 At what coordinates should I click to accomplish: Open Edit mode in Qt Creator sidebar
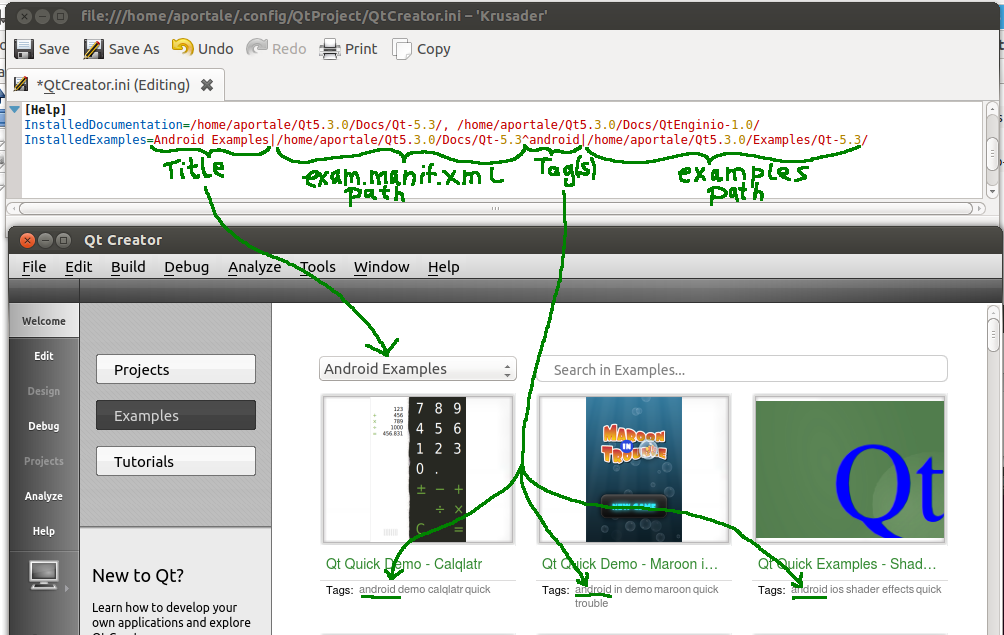pyautogui.click(x=44, y=356)
